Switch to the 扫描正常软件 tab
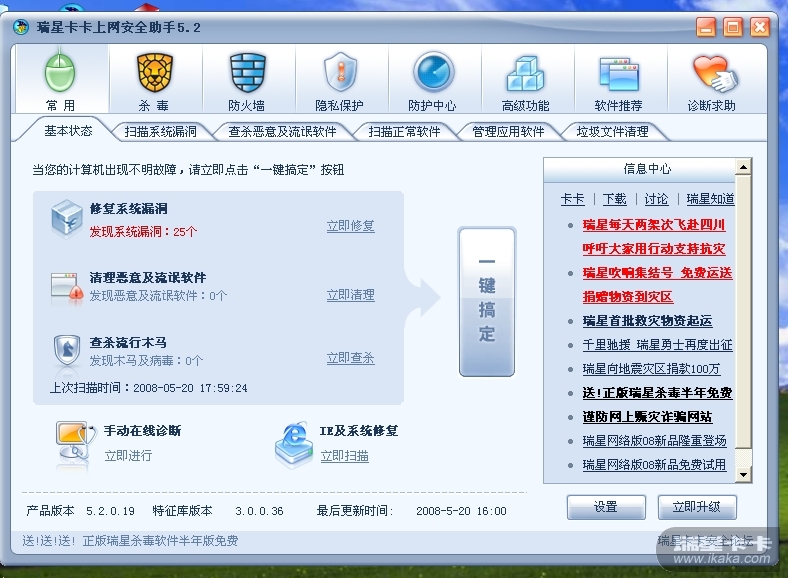The height and width of the screenshot is (578, 788). (x=404, y=132)
